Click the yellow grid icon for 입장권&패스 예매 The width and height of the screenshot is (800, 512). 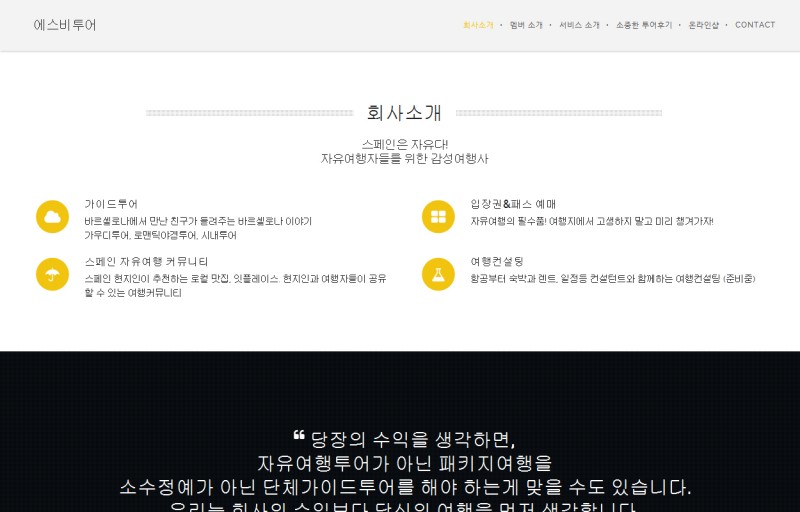tap(438, 216)
